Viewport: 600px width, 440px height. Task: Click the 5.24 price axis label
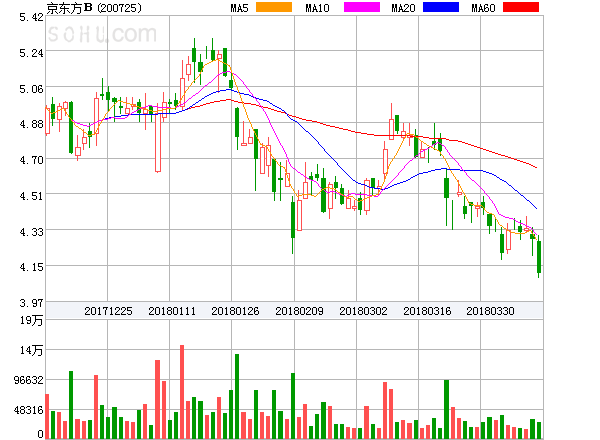coord(32,53)
